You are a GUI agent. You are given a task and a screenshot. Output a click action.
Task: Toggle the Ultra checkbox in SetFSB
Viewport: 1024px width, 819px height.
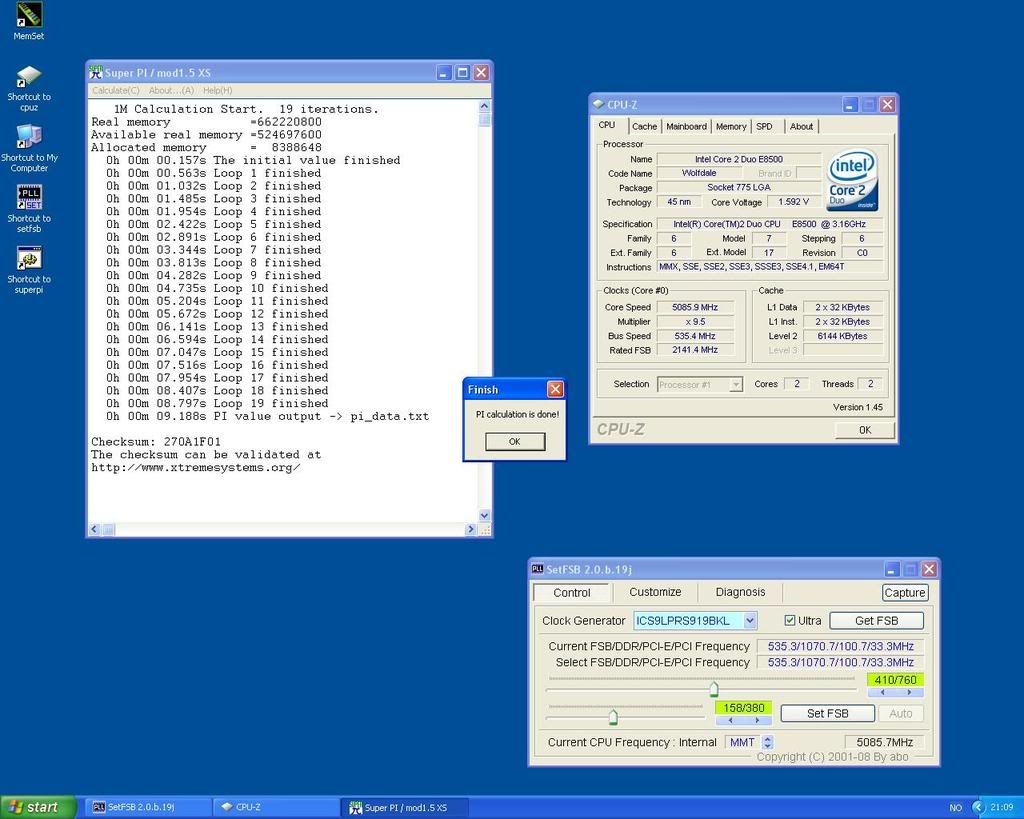coord(790,620)
